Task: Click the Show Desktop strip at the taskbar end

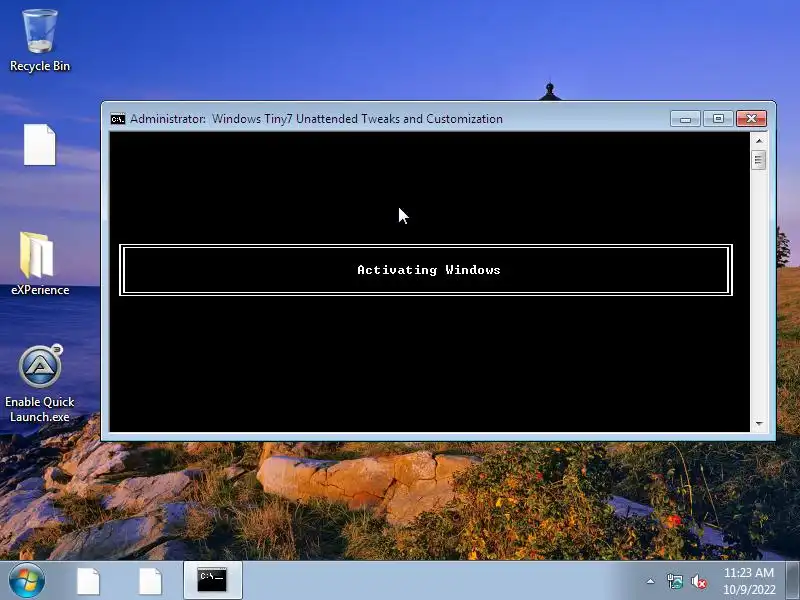Action: pos(793,581)
